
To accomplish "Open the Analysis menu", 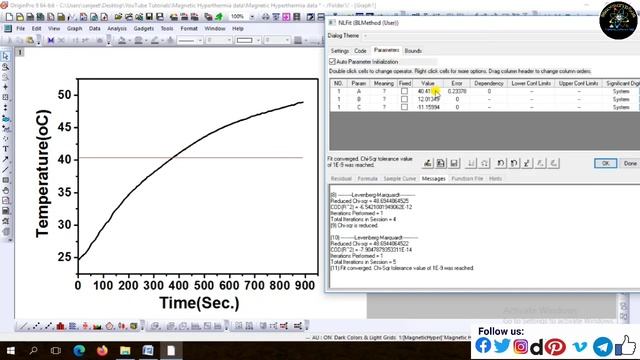I will [117, 29].
